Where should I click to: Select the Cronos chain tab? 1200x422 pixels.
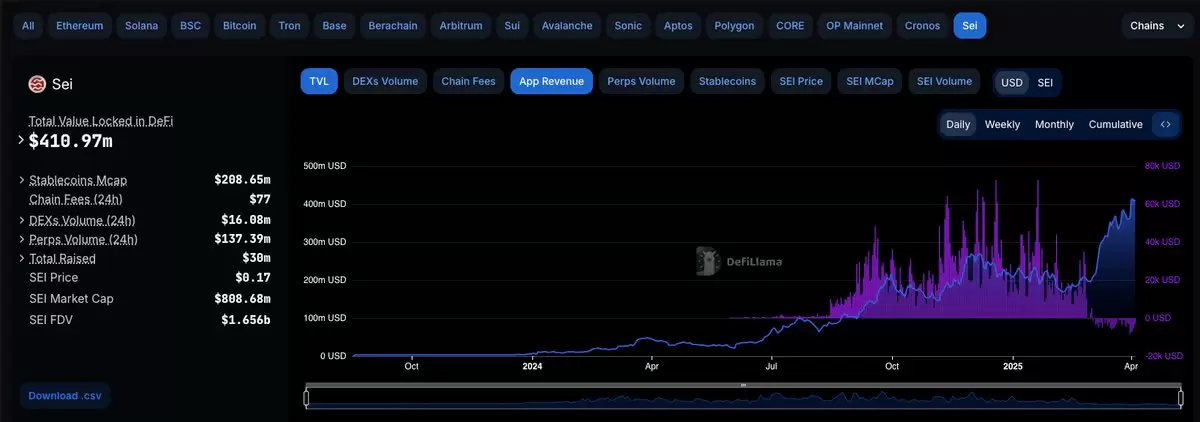pyautogui.click(x=922, y=26)
